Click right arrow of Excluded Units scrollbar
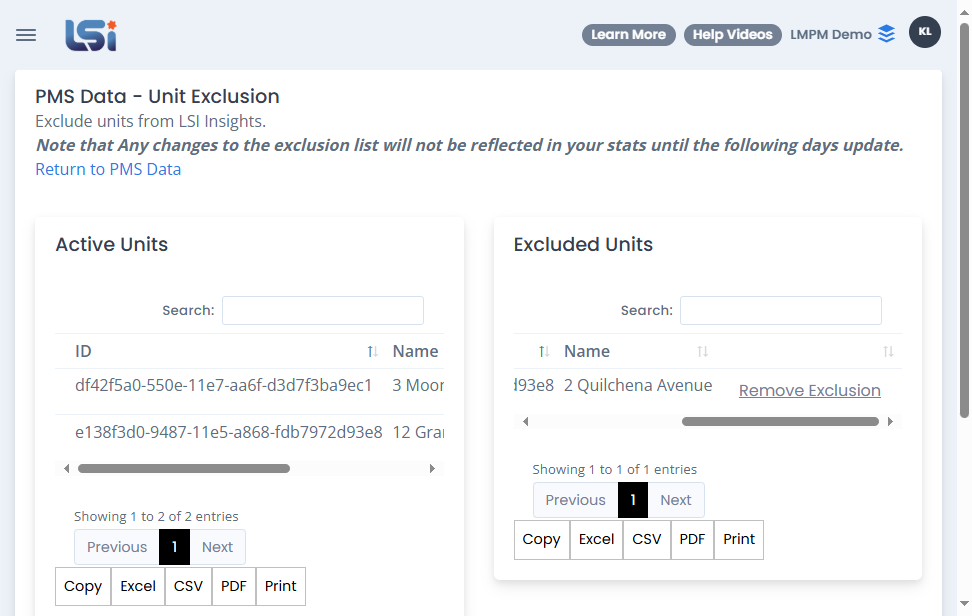The width and height of the screenshot is (972, 616). [890, 421]
